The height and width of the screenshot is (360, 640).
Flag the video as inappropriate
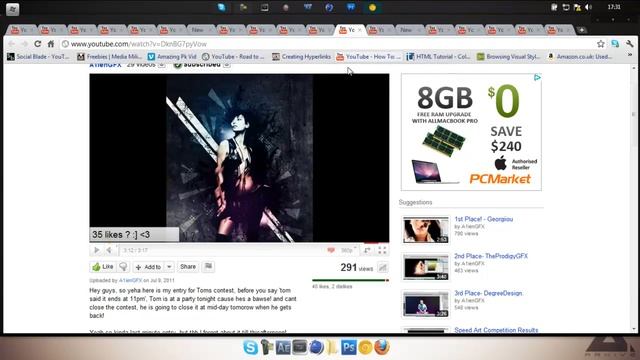pyautogui.click(x=208, y=267)
